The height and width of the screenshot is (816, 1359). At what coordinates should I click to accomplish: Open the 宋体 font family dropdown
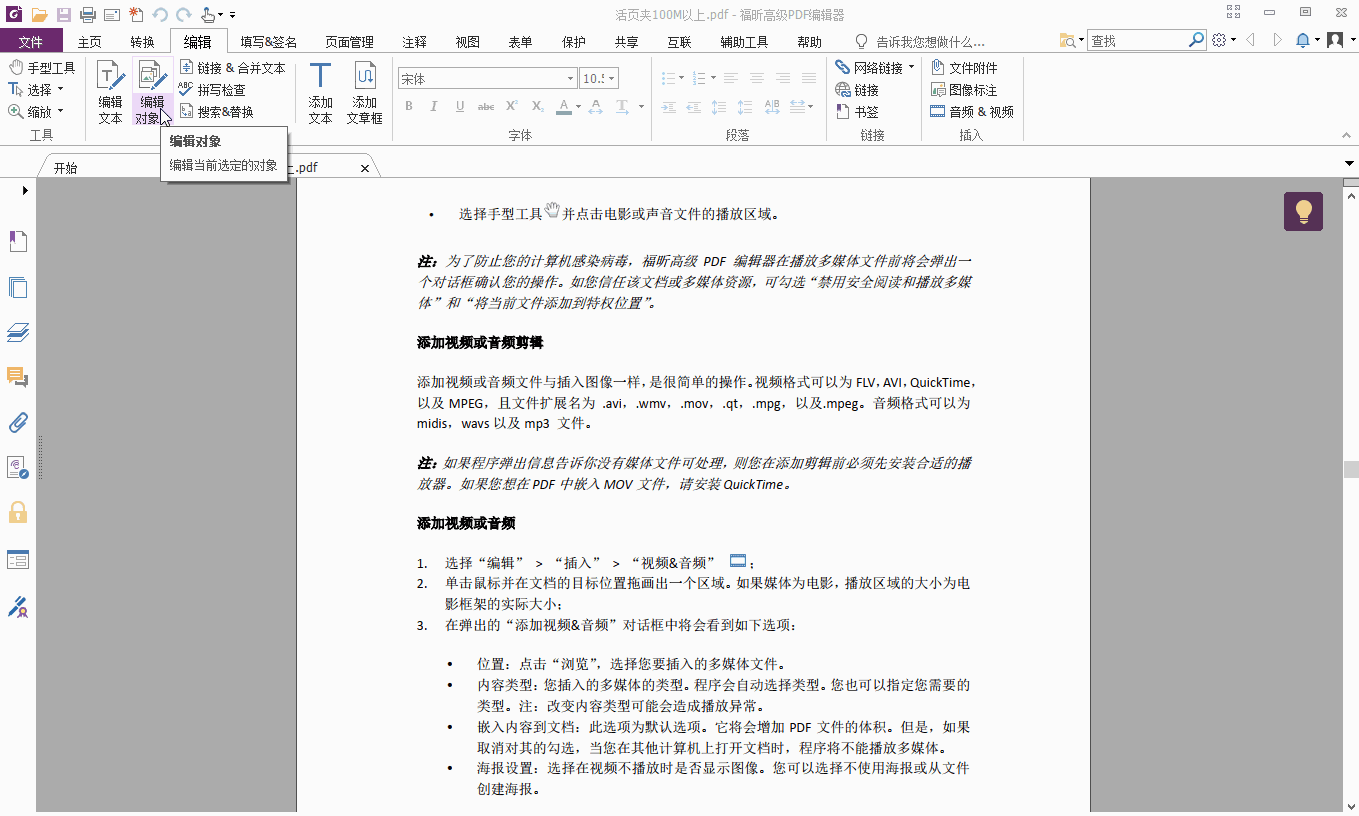click(x=570, y=77)
